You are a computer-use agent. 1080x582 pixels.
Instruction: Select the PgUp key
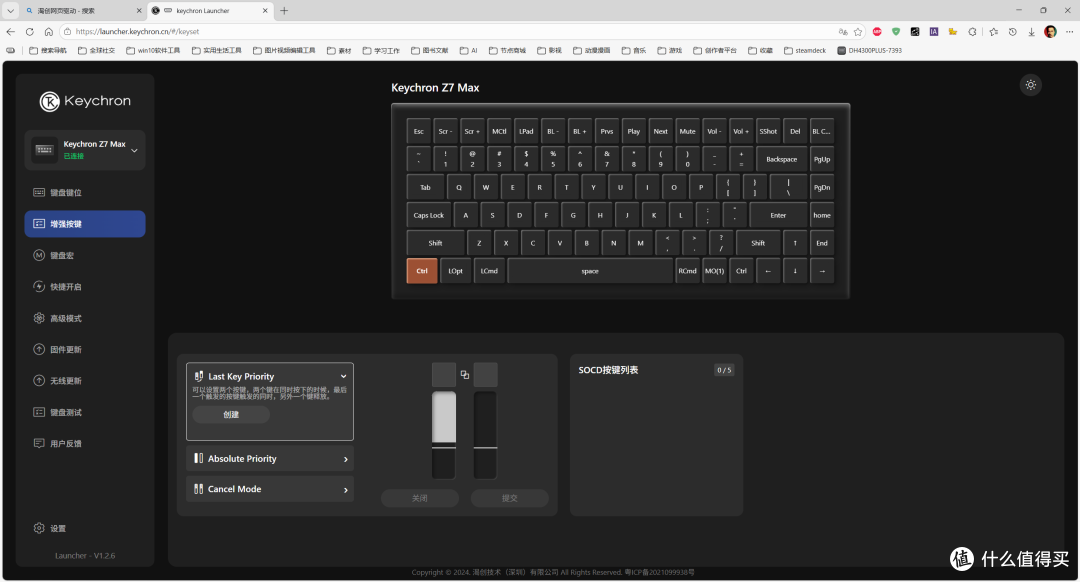click(822, 159)
